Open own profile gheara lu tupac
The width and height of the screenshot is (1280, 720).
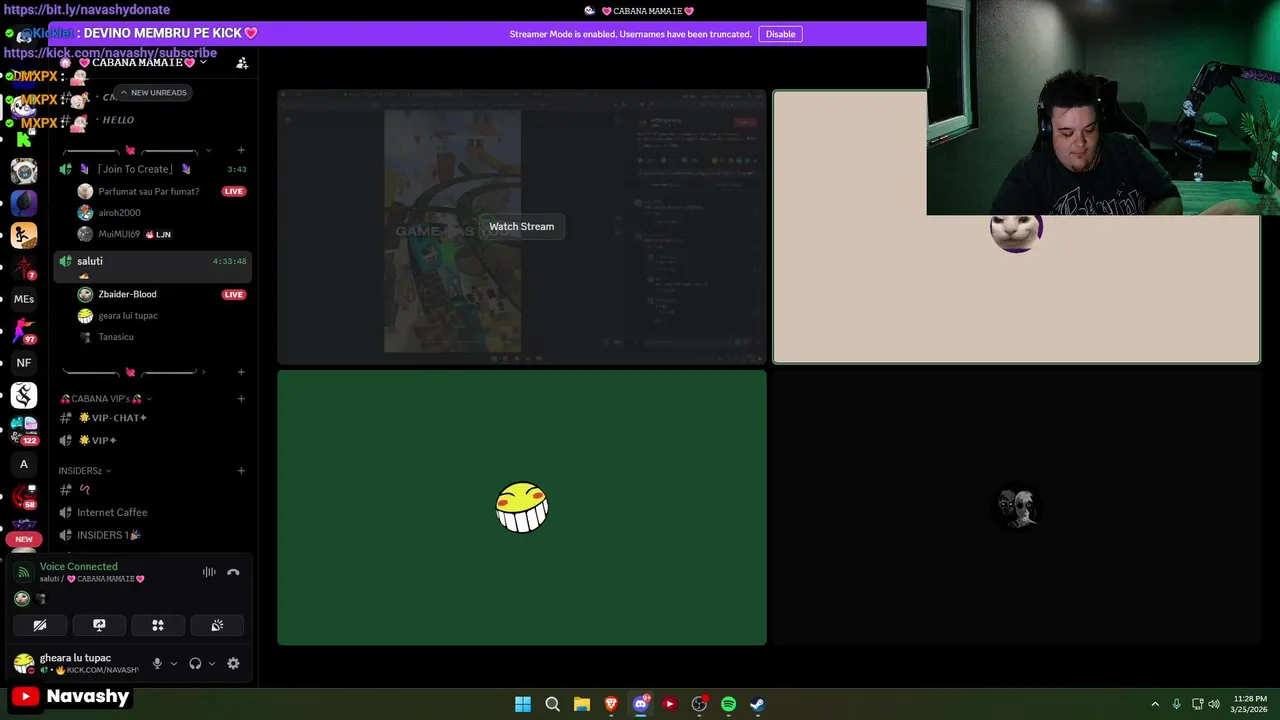(75, 663)
